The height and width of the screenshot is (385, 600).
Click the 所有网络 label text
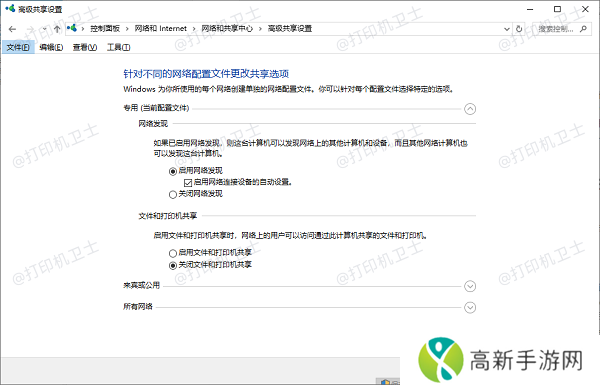click(x=138, y=307)
